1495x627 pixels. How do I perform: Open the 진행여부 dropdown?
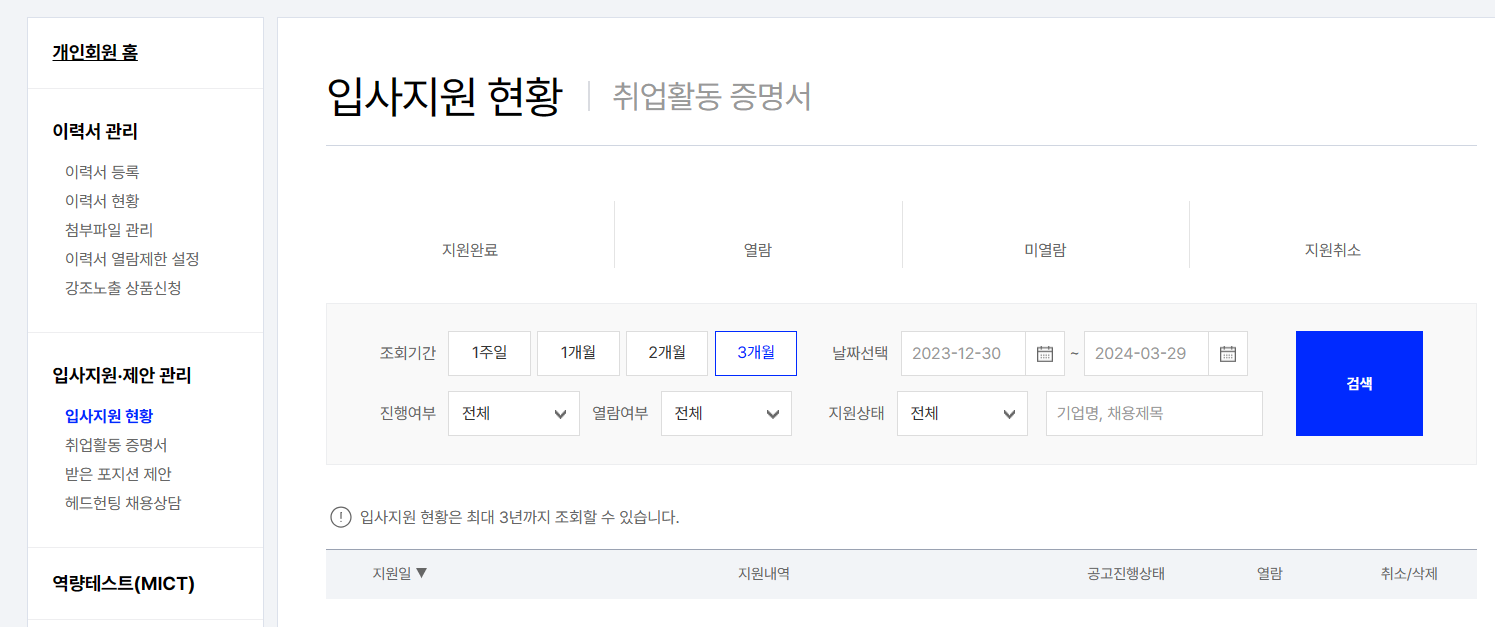(514, 413)
